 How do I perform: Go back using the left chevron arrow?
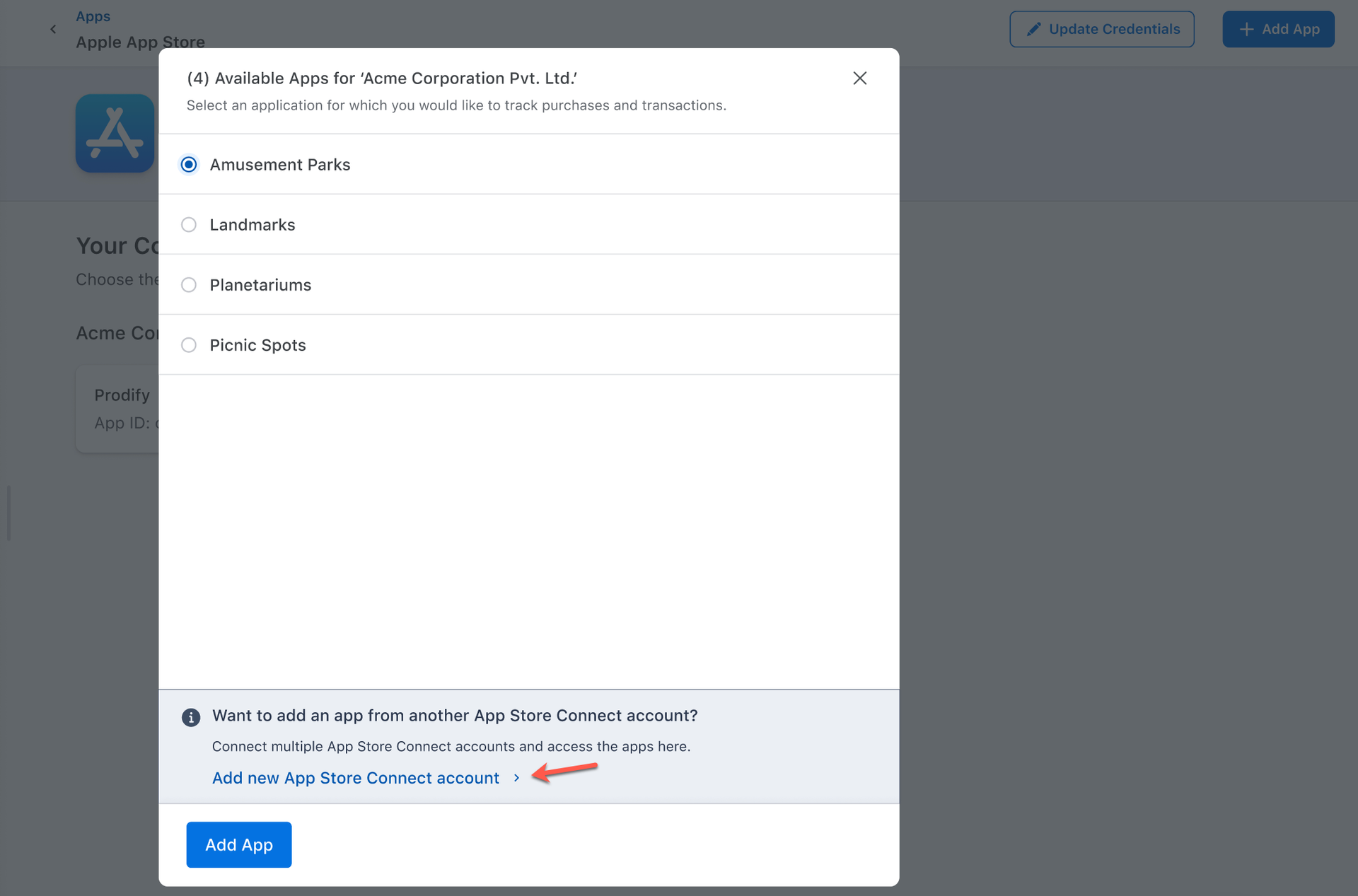coord(53,30)
